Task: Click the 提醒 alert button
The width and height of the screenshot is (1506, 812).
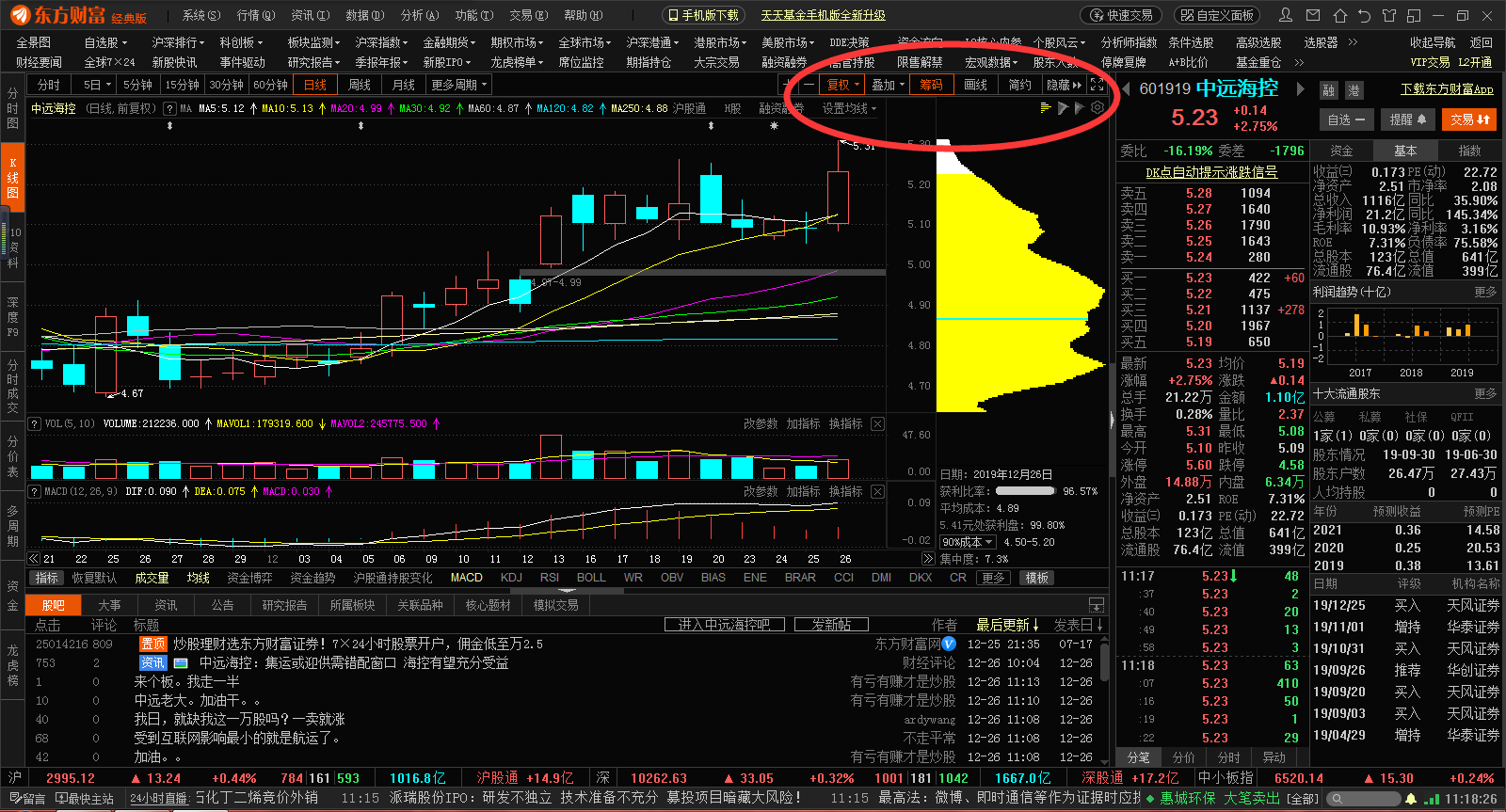Action: point(1408,119)
